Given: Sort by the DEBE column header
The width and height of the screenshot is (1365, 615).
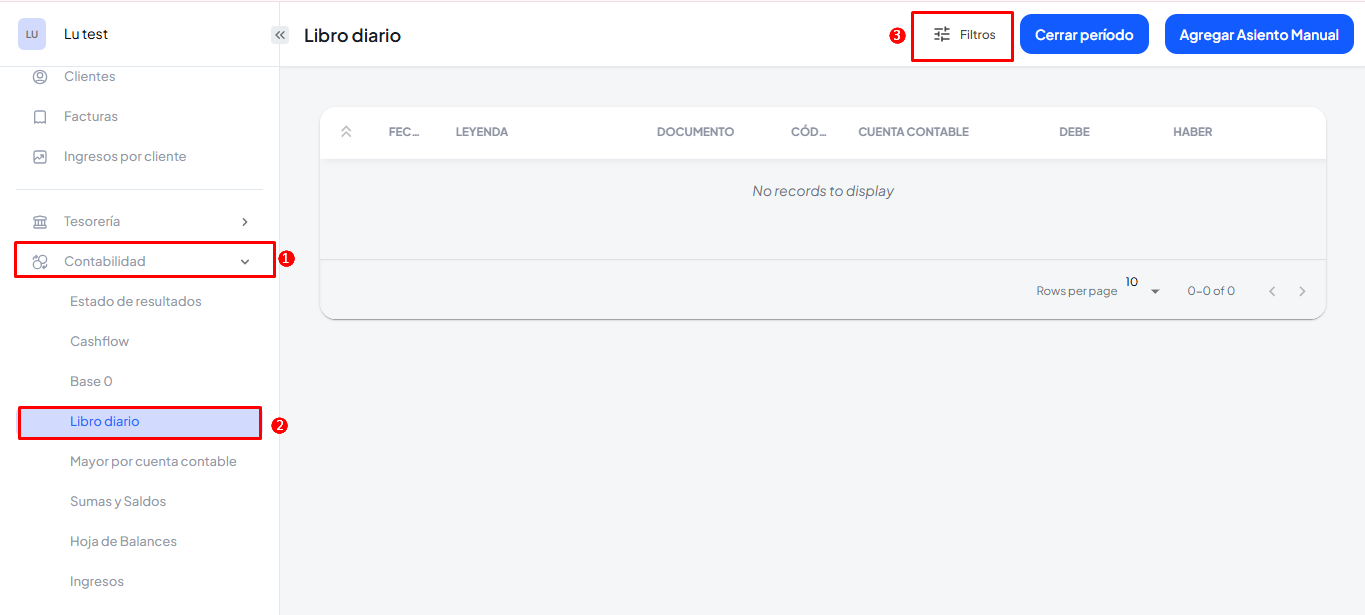Looking at the screenshot, I should [x=1074, y=132].
